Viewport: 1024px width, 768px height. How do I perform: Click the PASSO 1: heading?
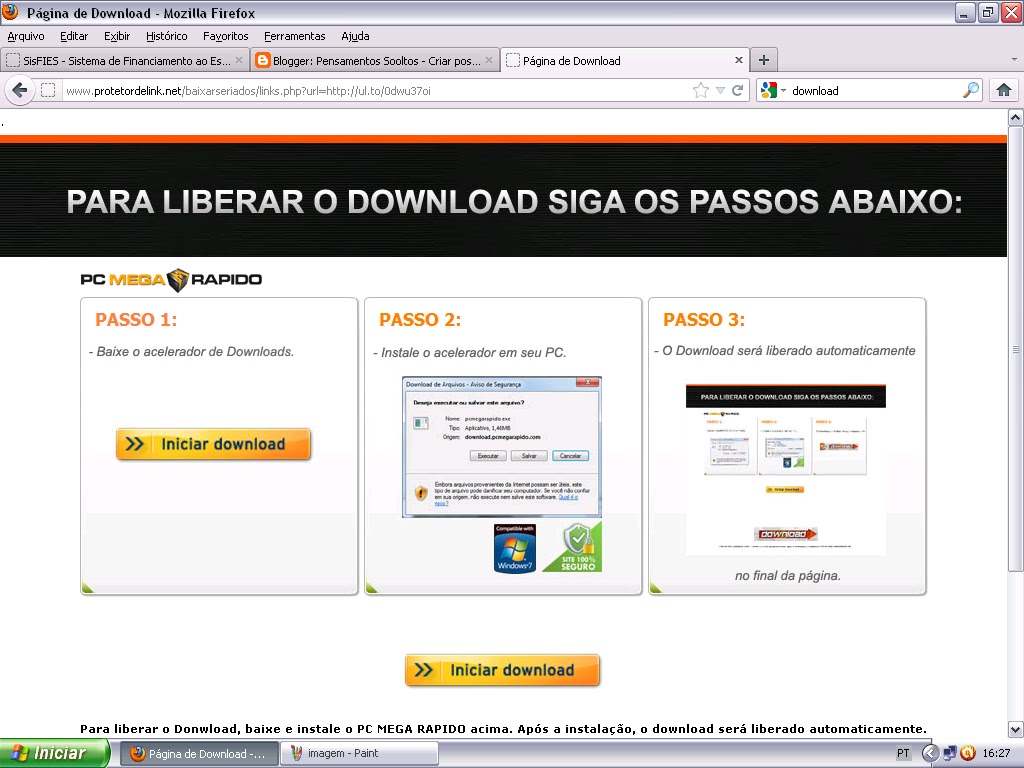[136, 319]
